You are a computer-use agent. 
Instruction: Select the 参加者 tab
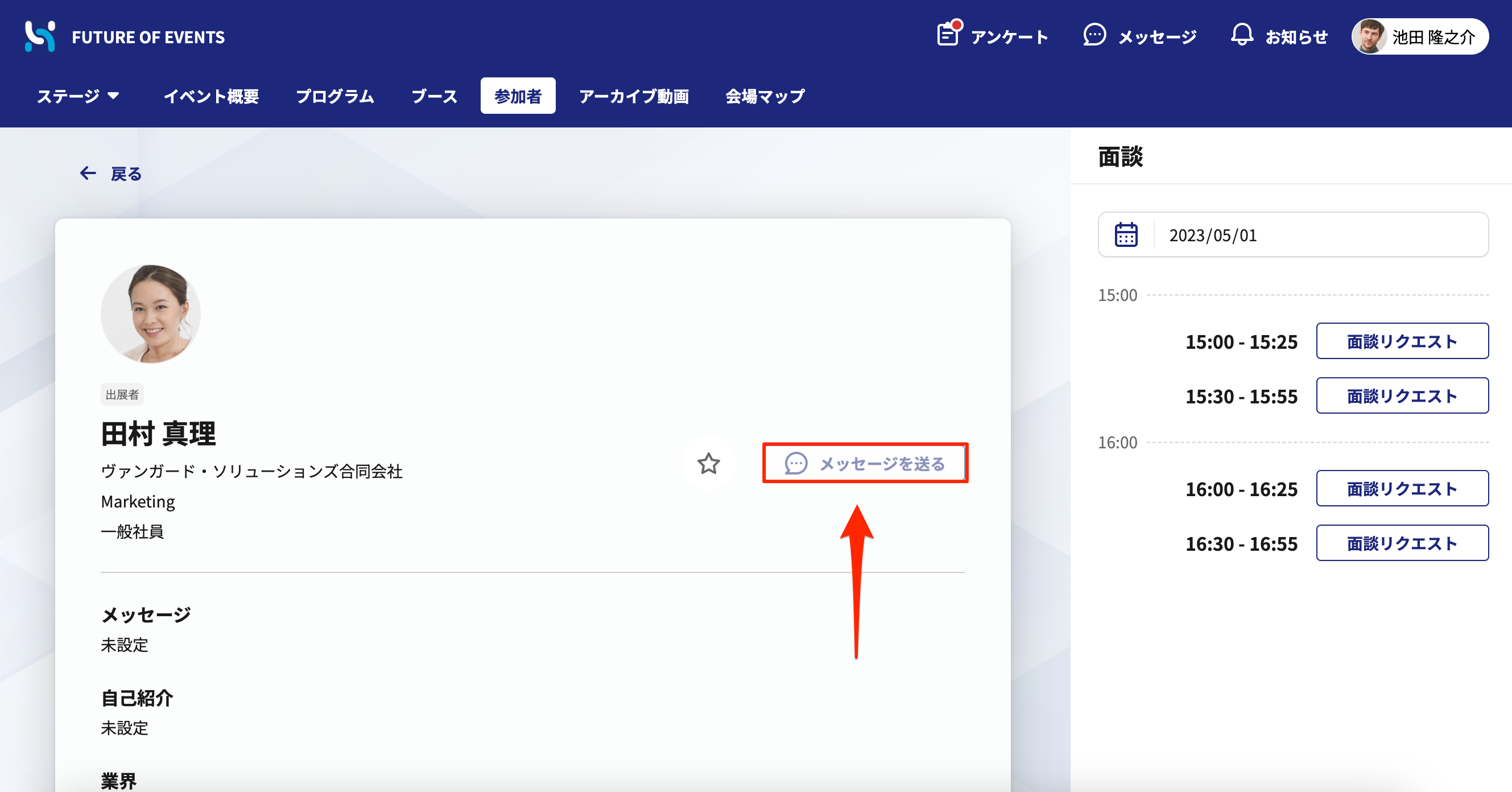coord(518,96)
